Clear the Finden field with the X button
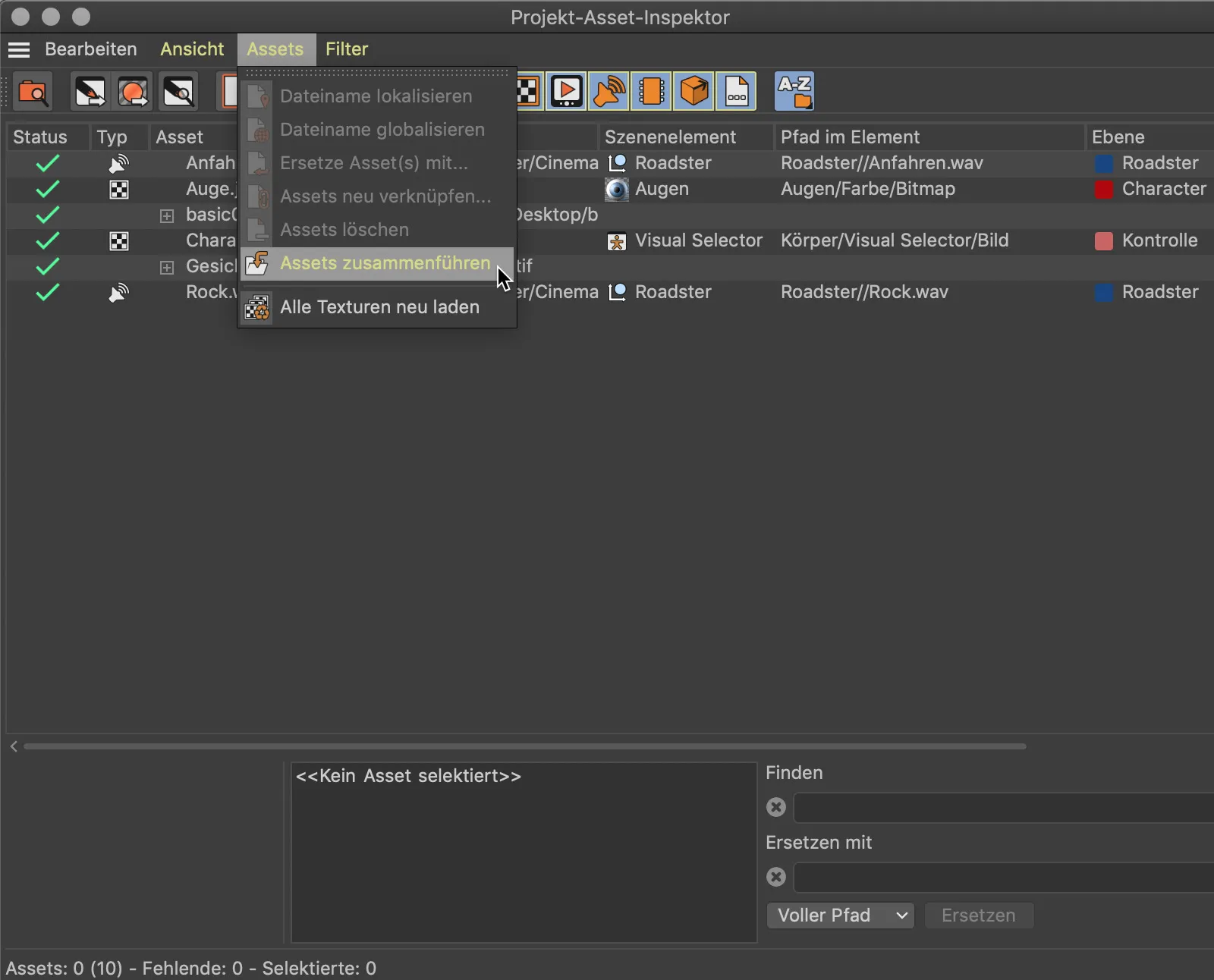This screenshot has height=980, width=1214. [x=774, y=807]
